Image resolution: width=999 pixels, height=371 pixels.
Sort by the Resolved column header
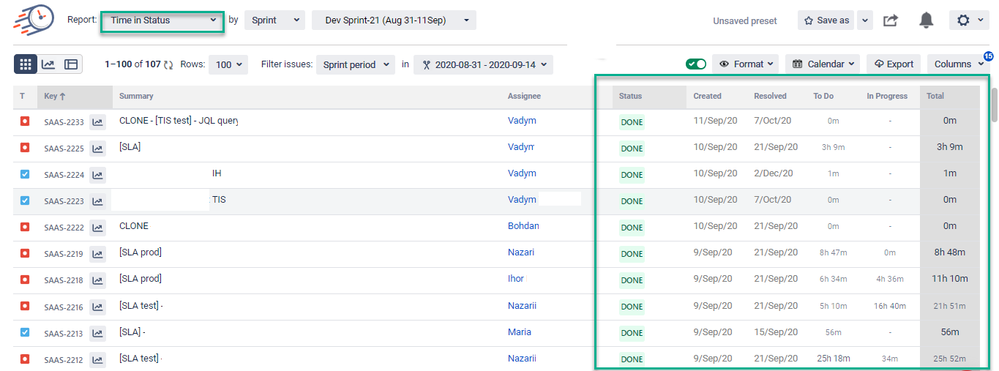click(x=770, y=96)
